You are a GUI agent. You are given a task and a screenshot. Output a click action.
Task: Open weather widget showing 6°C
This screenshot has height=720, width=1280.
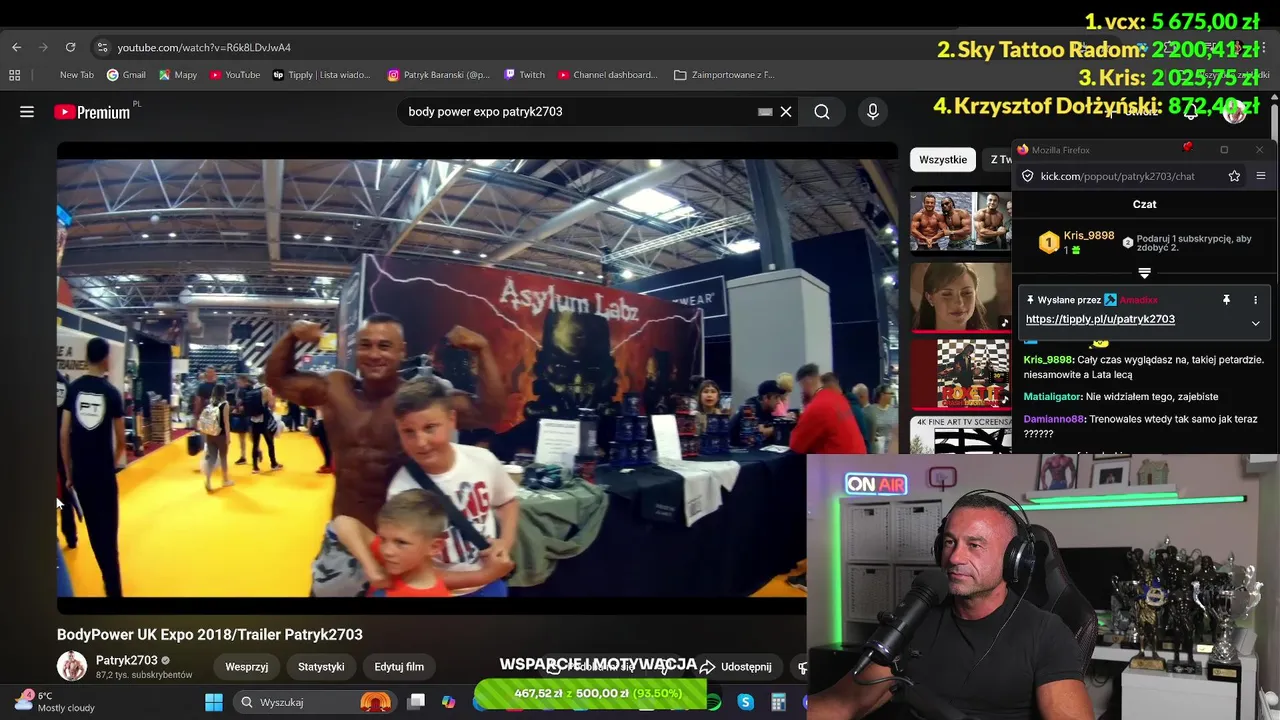coord(55,701)
